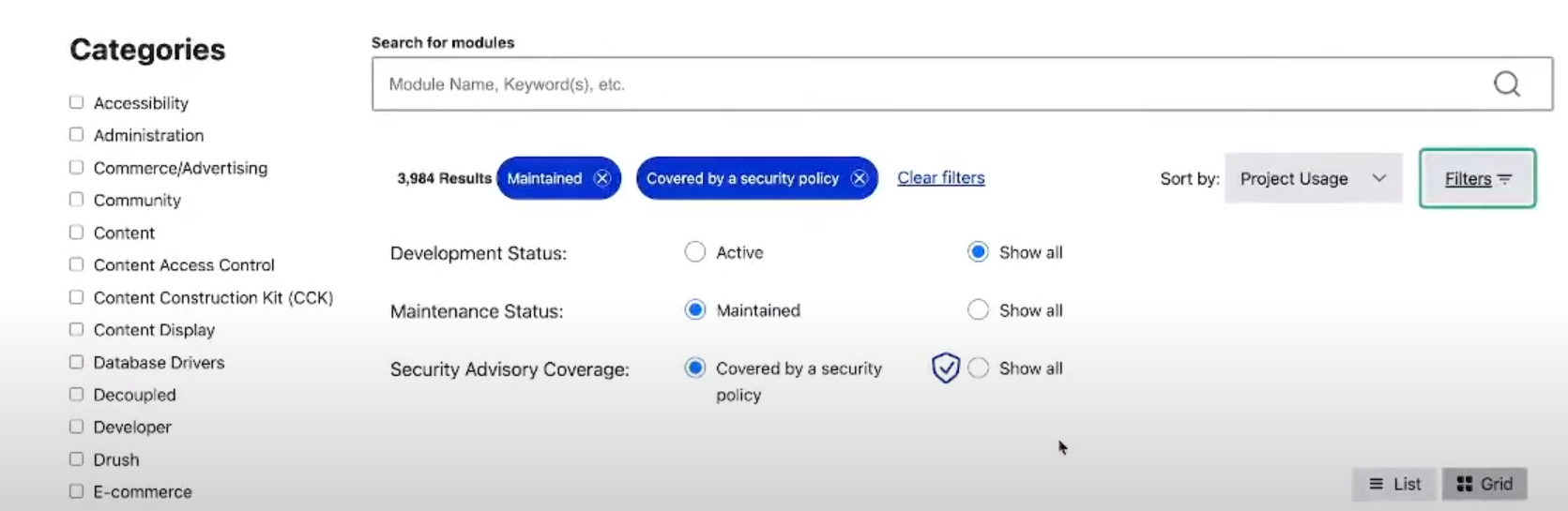
Task: Check the Community category
Action: (x=76, y=200)
